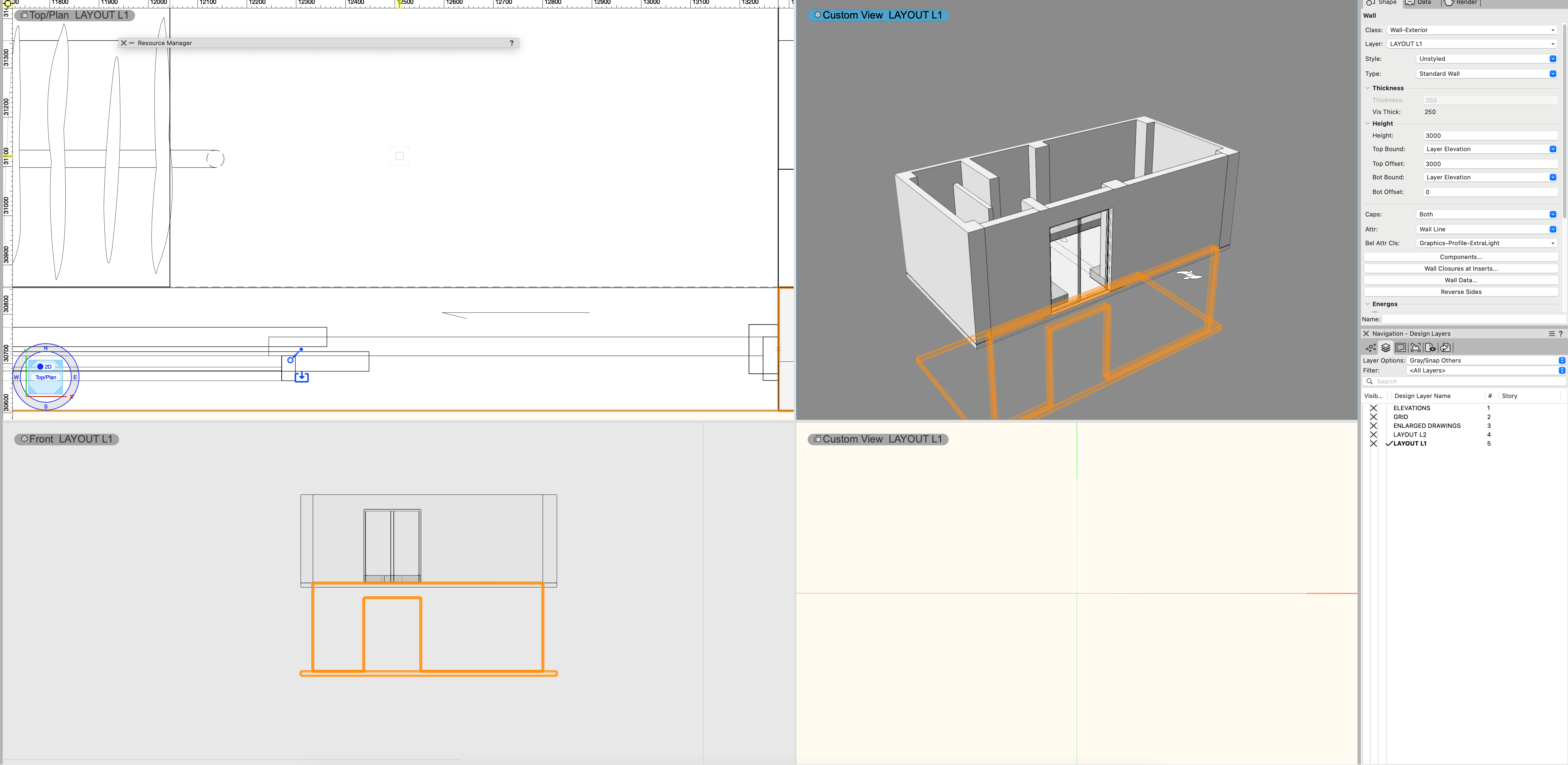Viewport: 1568px width, 765px height.
Task: Click the References icon in Navigation palette
Action: coord(1445,347)
